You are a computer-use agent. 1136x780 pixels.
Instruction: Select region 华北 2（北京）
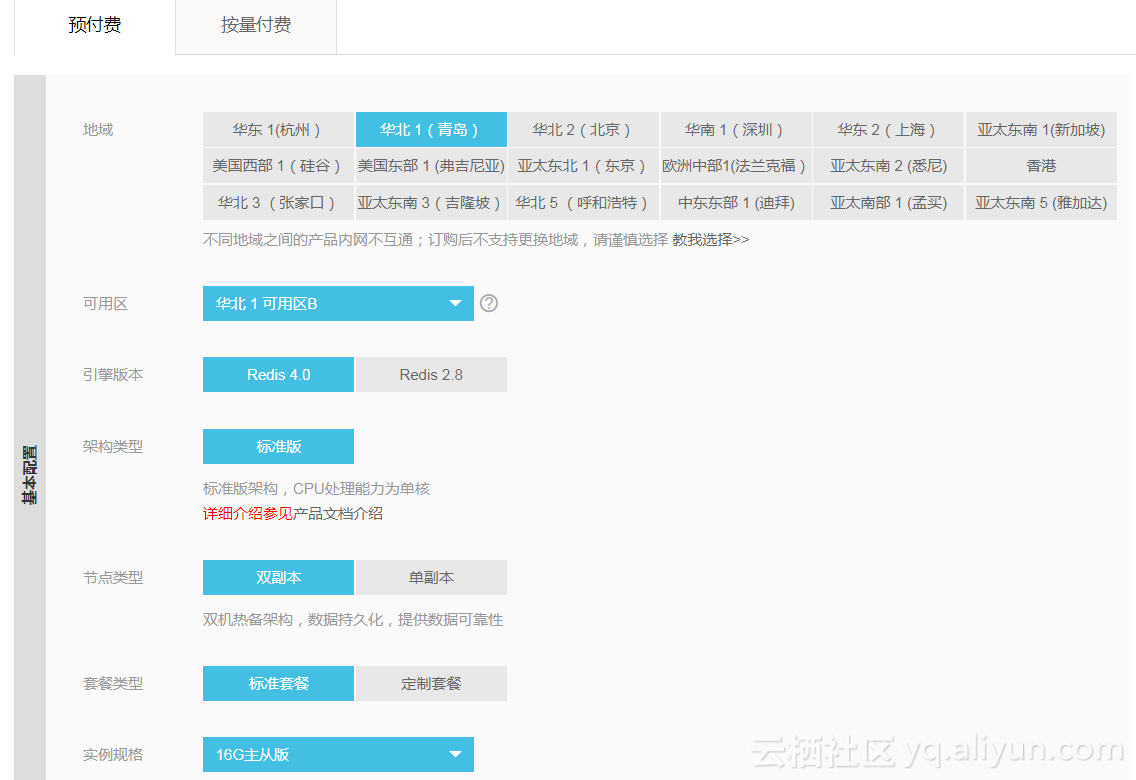click(x=583, y=130)
